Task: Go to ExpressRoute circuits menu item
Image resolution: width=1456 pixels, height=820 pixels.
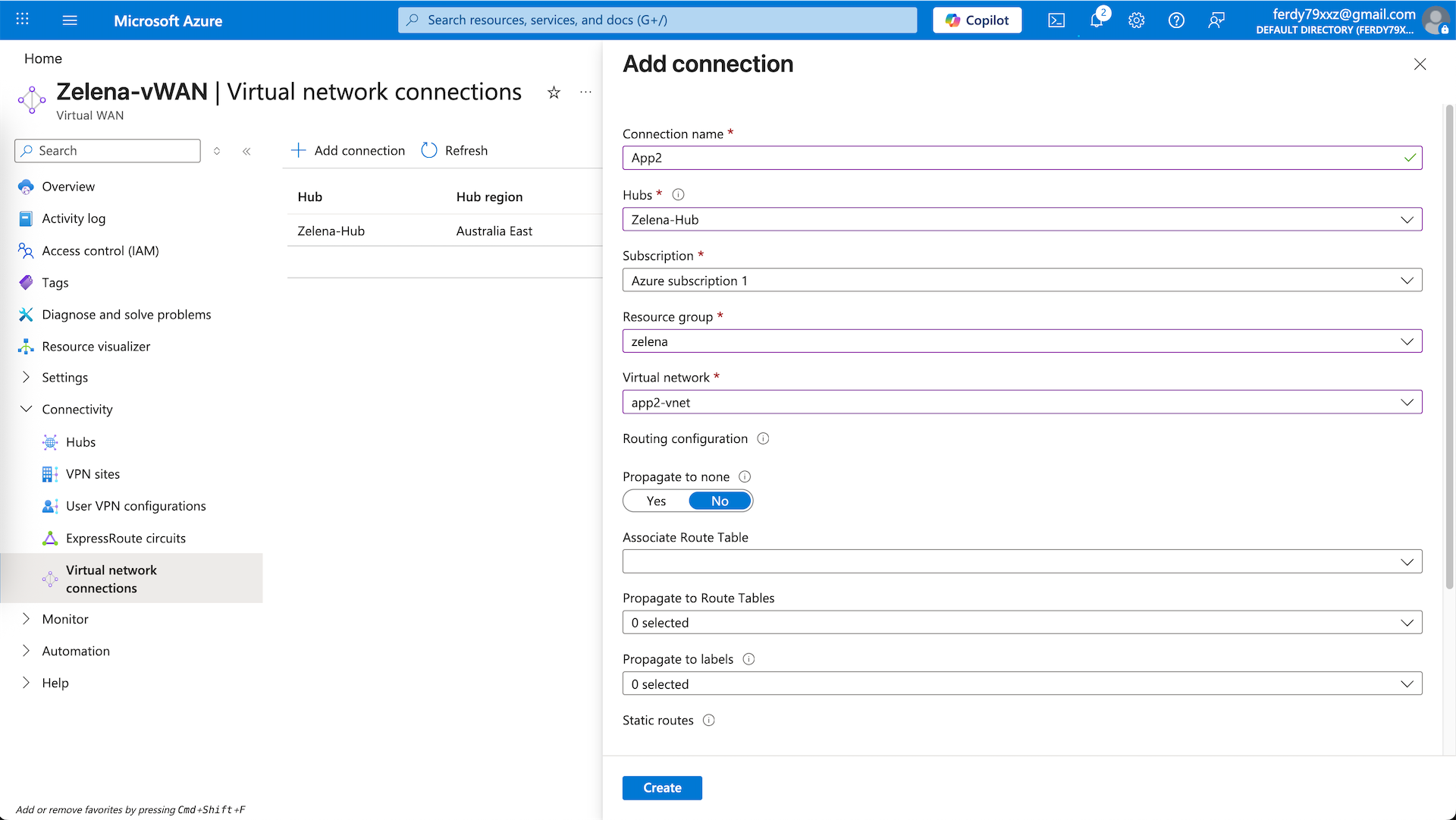Action: pos(125,538)
